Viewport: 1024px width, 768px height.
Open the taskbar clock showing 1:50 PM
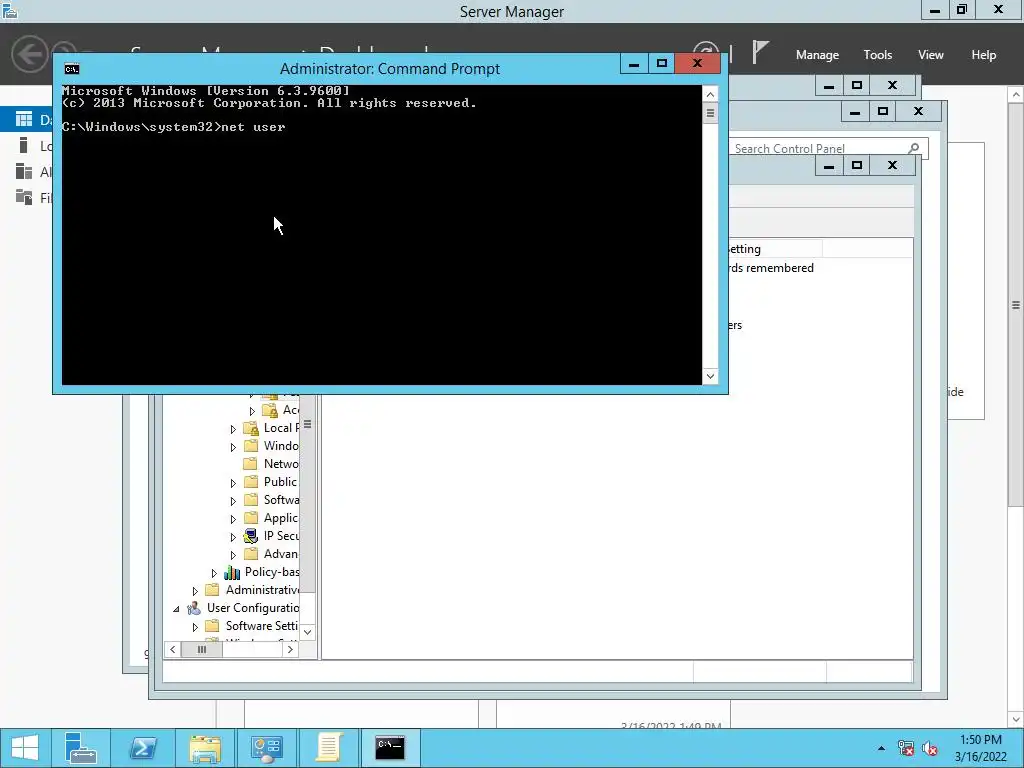coord(980,748)
